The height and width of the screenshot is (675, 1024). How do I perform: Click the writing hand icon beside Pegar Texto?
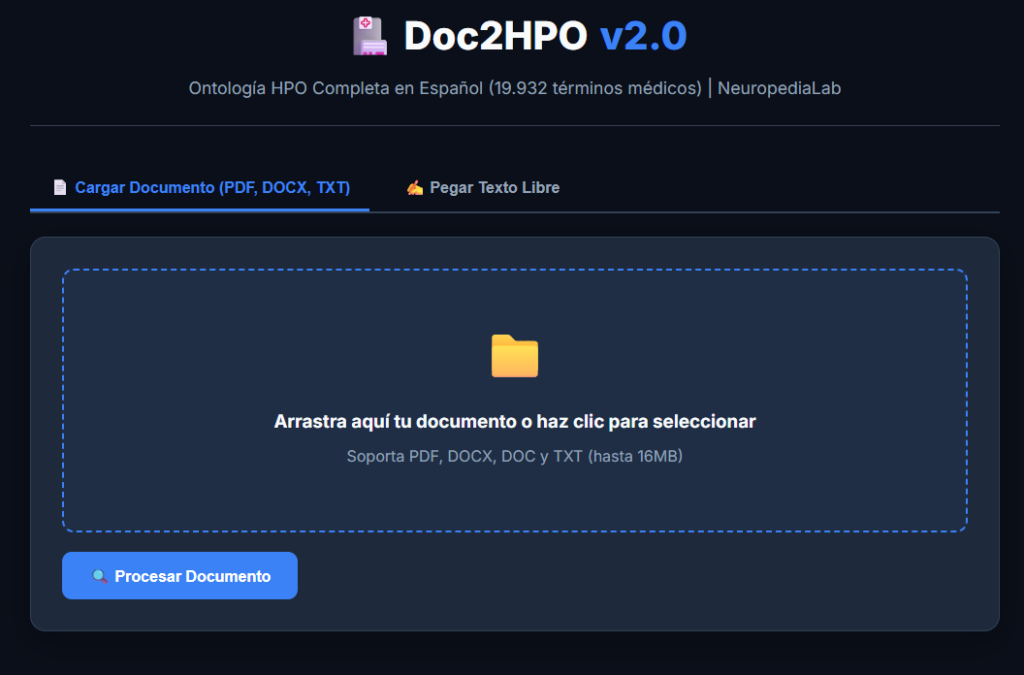415,188
